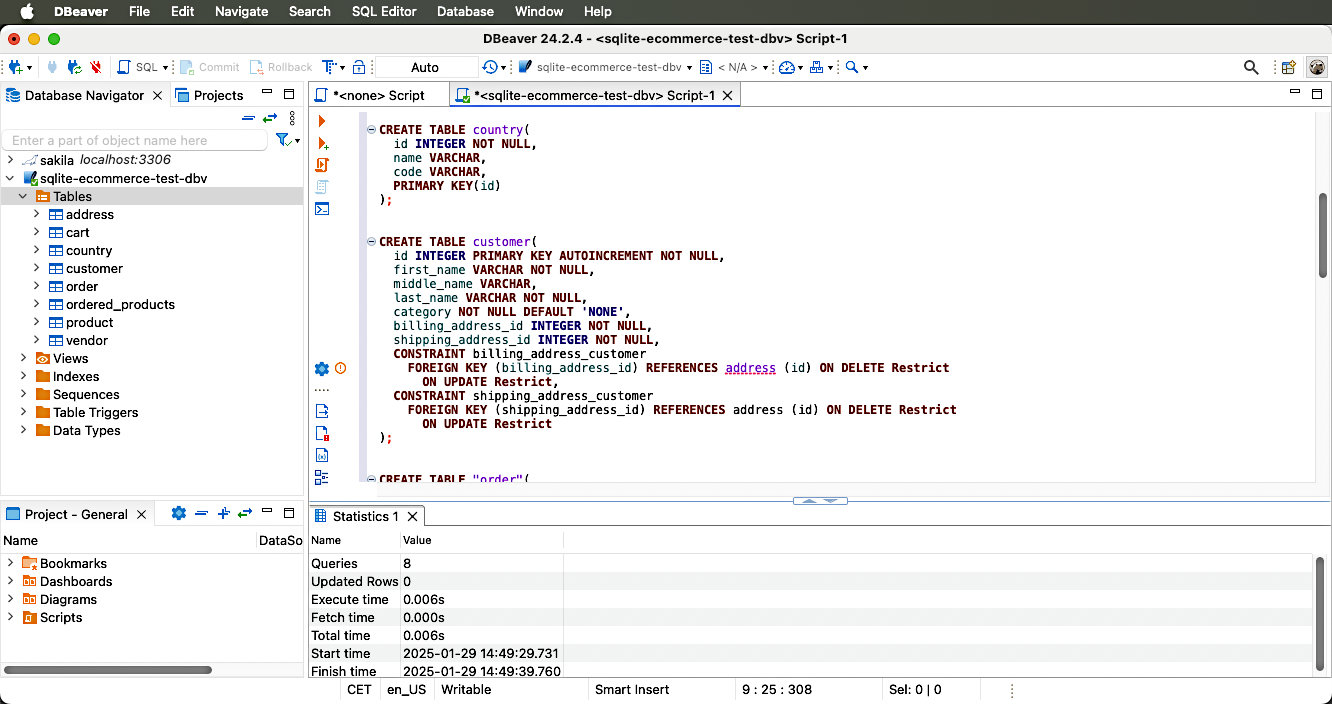Click the Project panel horizontal scrollbar
1332x704 pixels.
tap(108, 670)
